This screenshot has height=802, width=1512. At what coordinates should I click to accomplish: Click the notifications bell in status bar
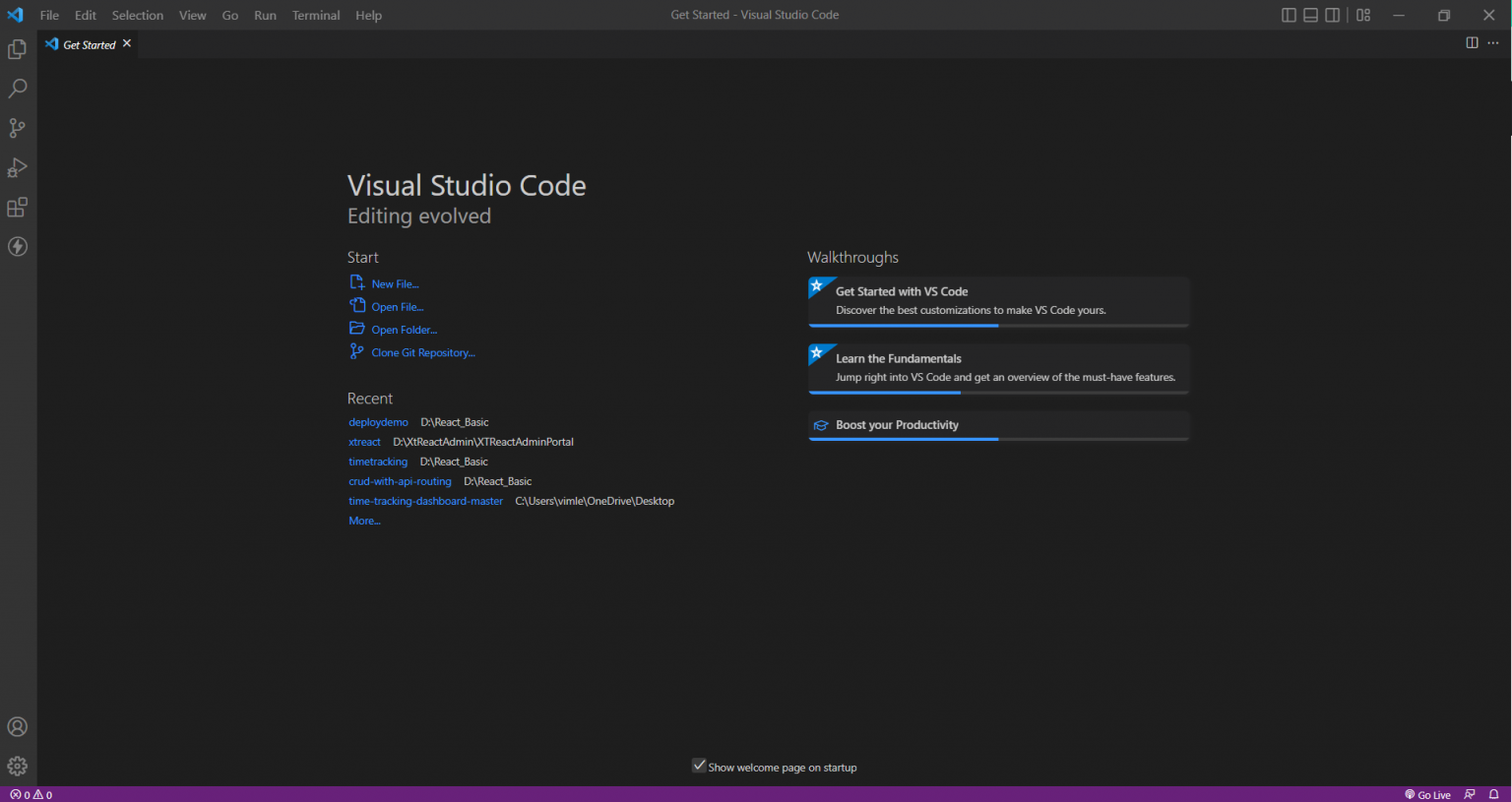point(1493,794)
